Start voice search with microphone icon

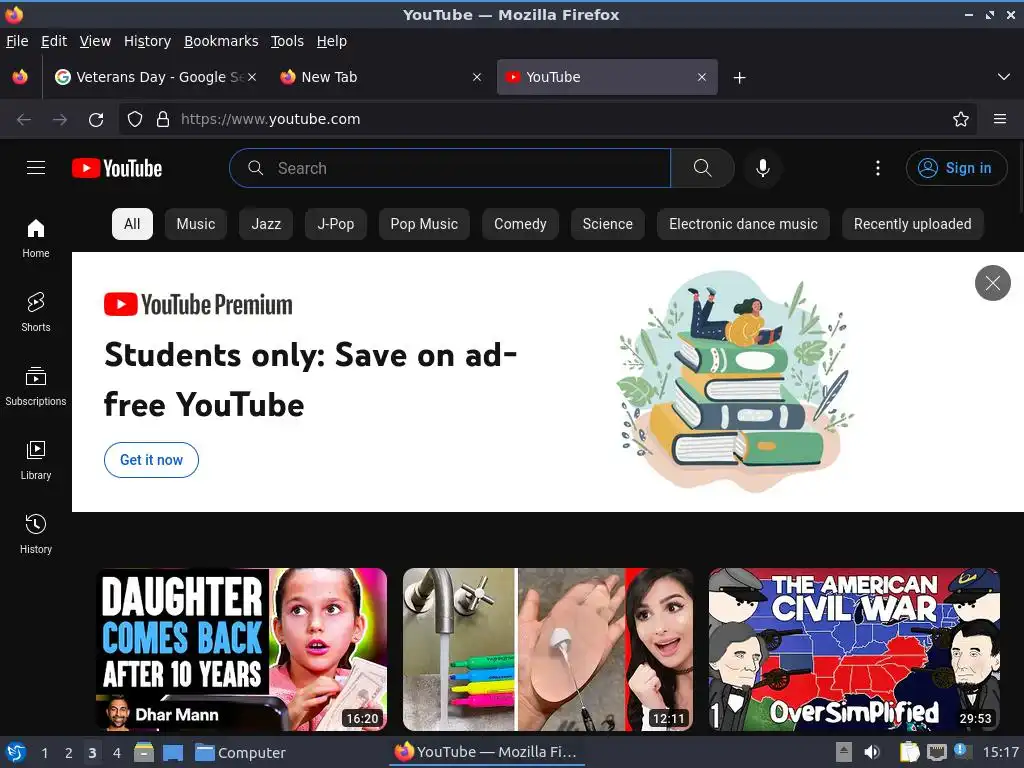pos(762,168)
